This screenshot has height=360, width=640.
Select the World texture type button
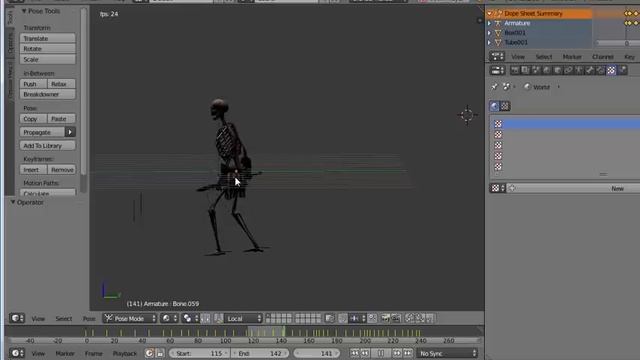[494, 106]
